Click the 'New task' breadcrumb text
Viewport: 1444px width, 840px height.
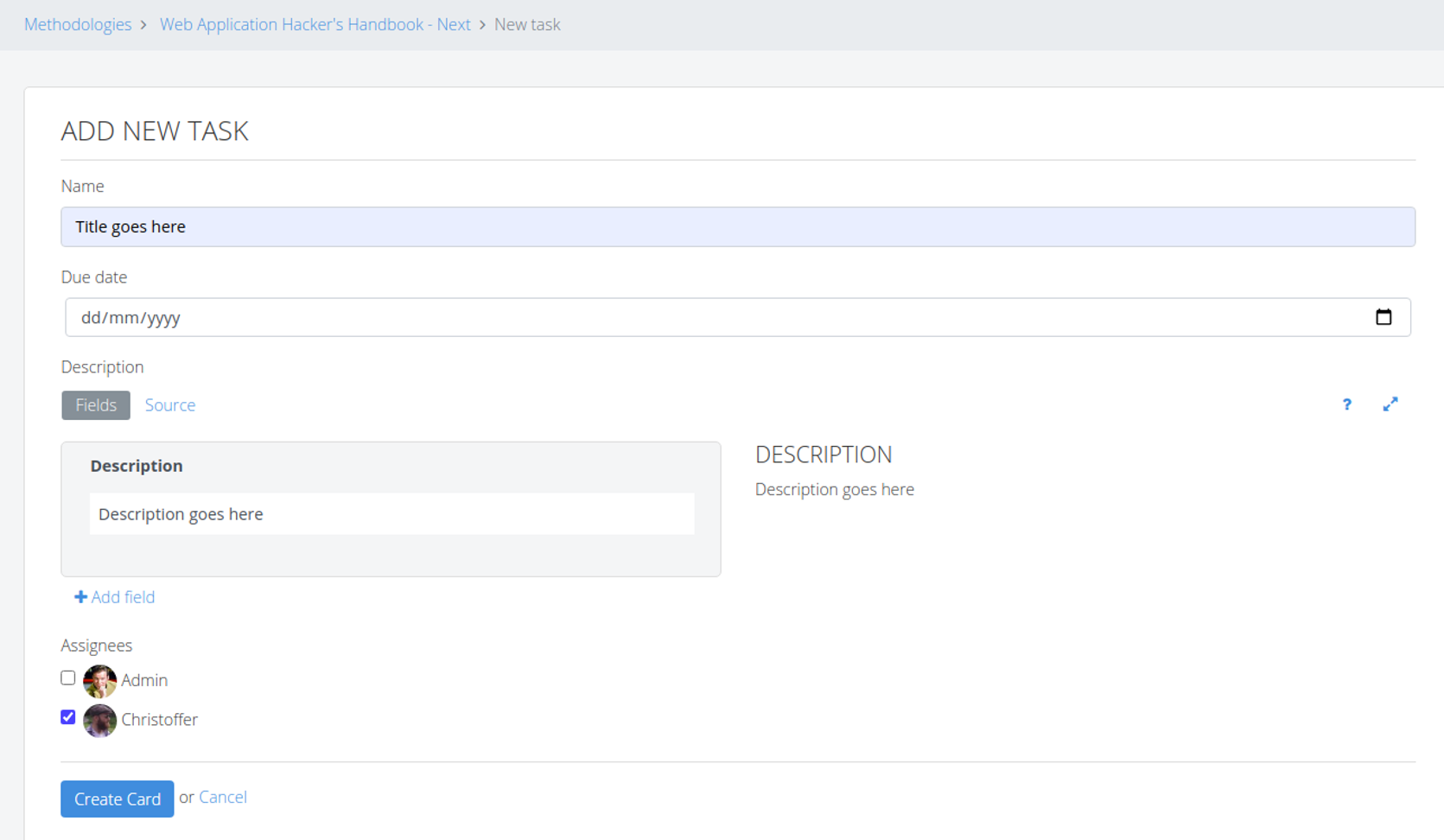coord(527,24)
